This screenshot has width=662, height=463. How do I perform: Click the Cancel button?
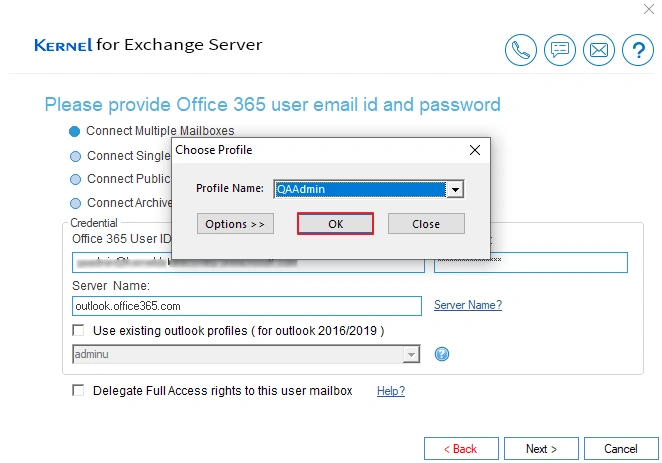click(621, 448)
